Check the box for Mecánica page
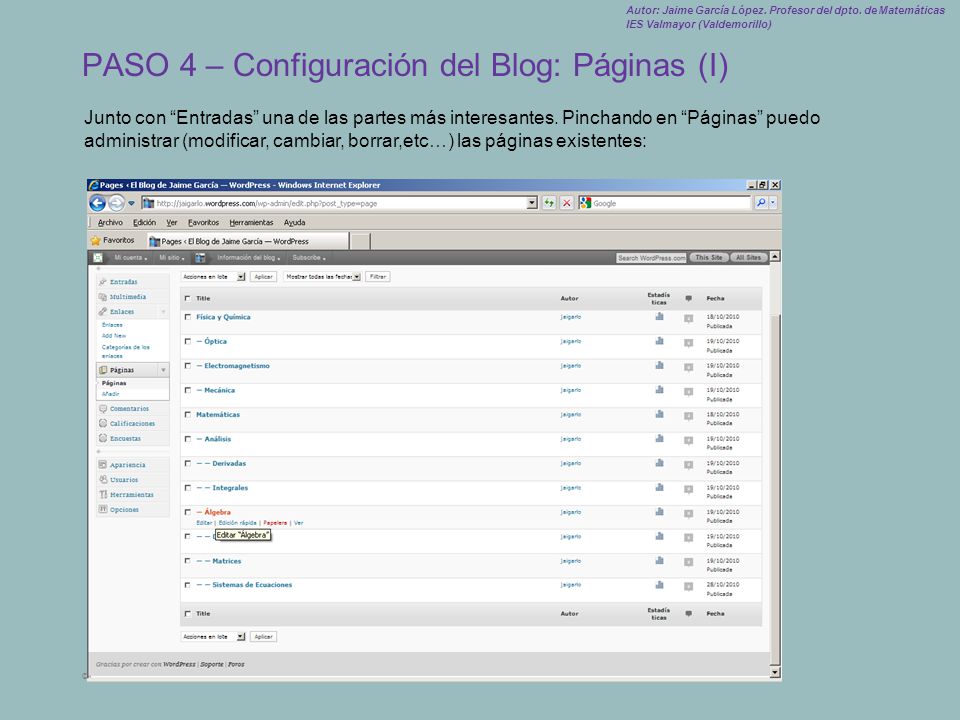Image resolution: width=960 pixels, height=720 pixels. click(188, 391)
